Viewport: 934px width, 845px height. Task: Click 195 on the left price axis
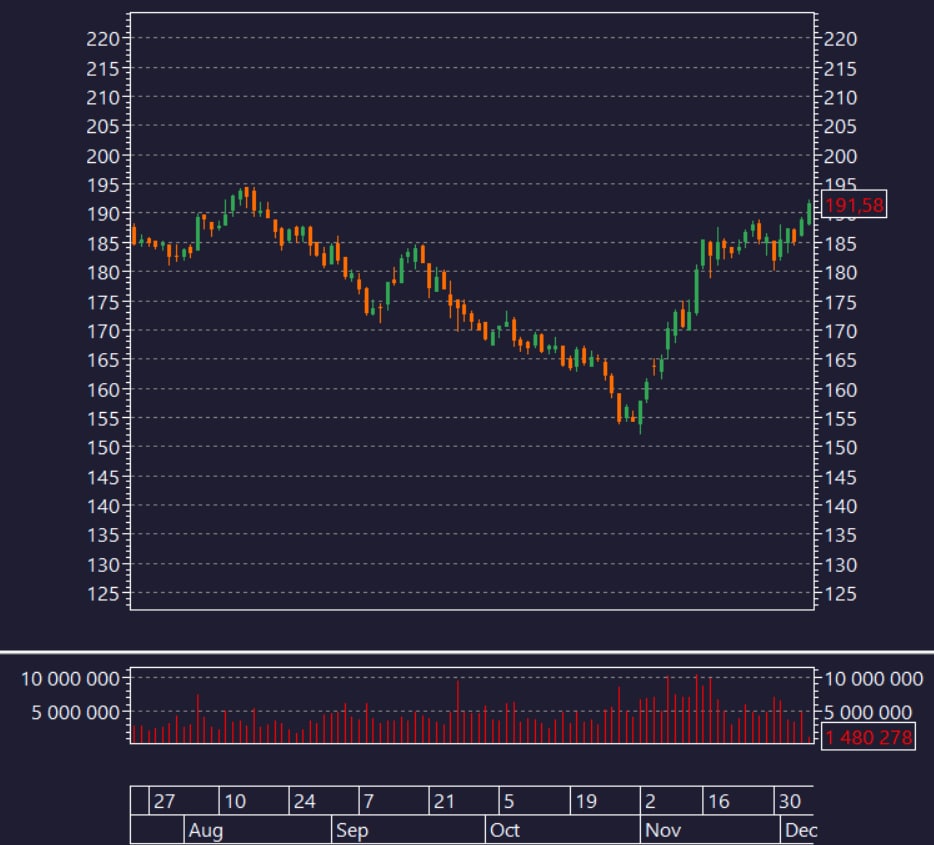[103, 185]
